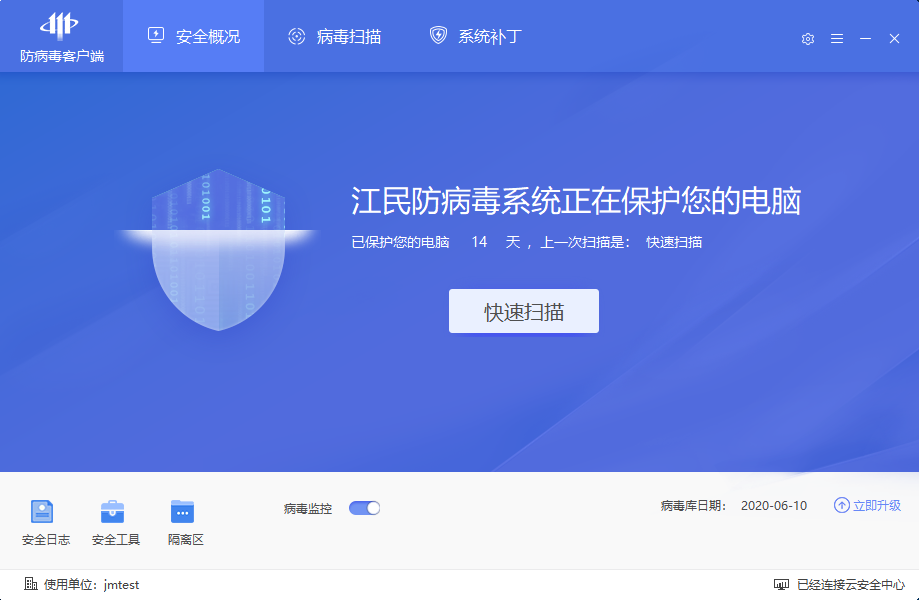
Task: Open the hamburger menu icon
Action: coord(837,39)
